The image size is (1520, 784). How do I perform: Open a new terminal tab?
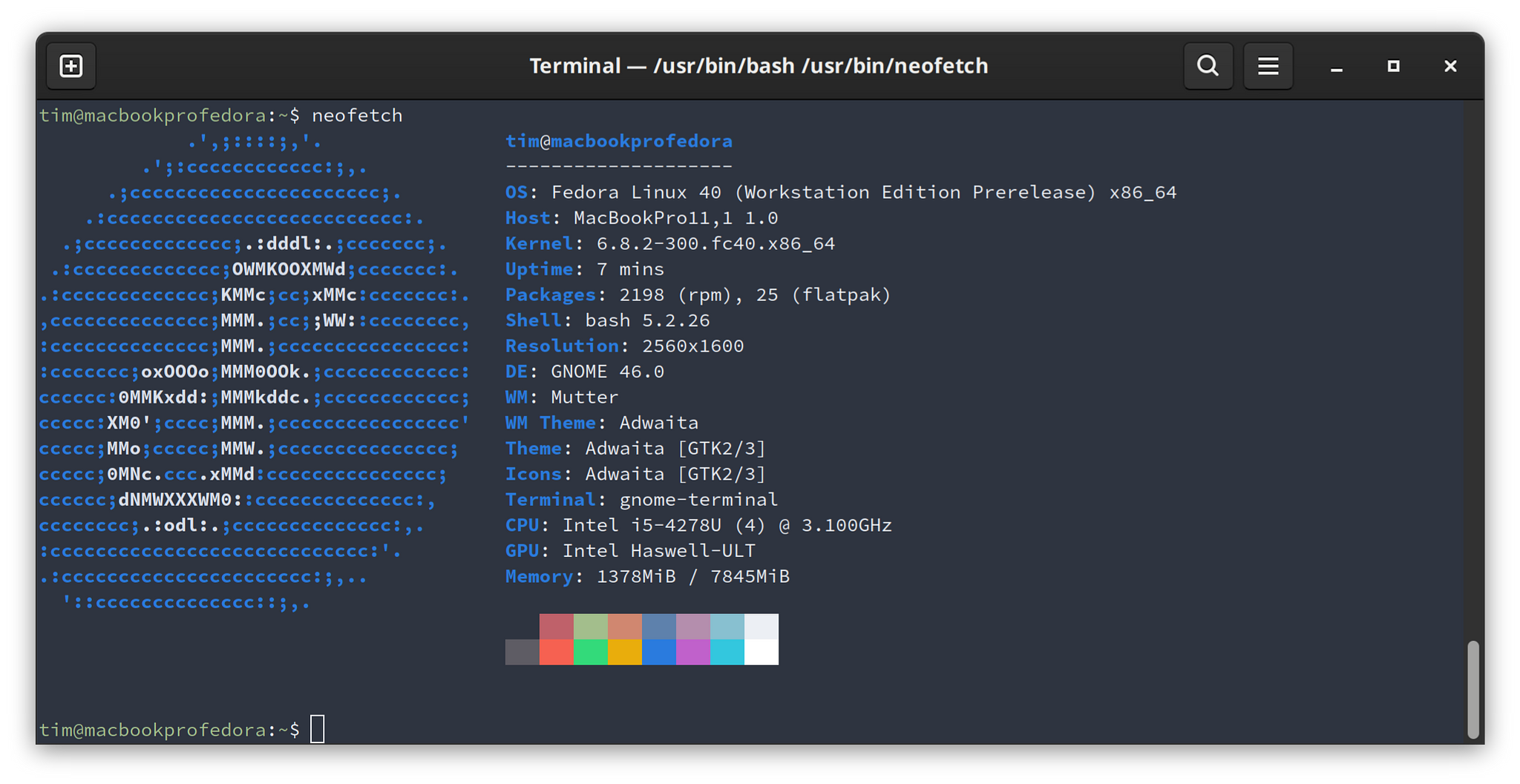(x=71, y=66)
